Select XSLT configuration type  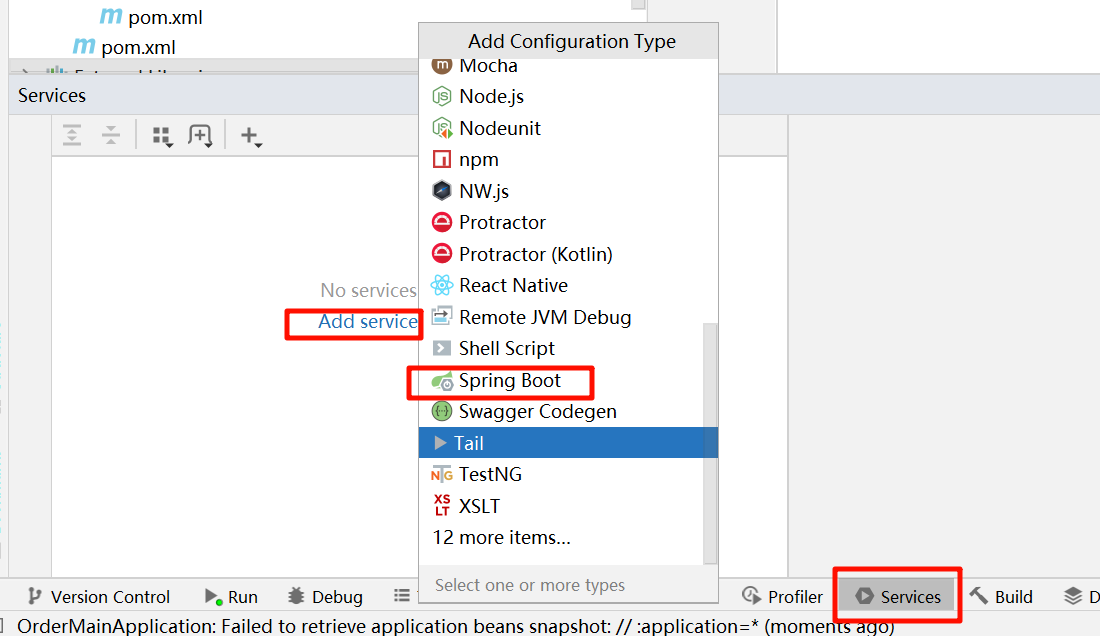[561, 506]
